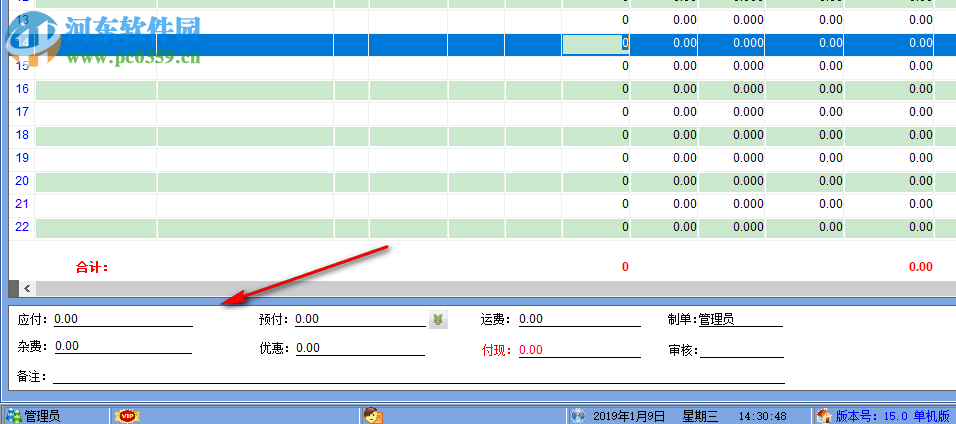This screenshot has width=956, height=424.
Task: Click the 0.000 cell in row 20
Action: (732, 181)
